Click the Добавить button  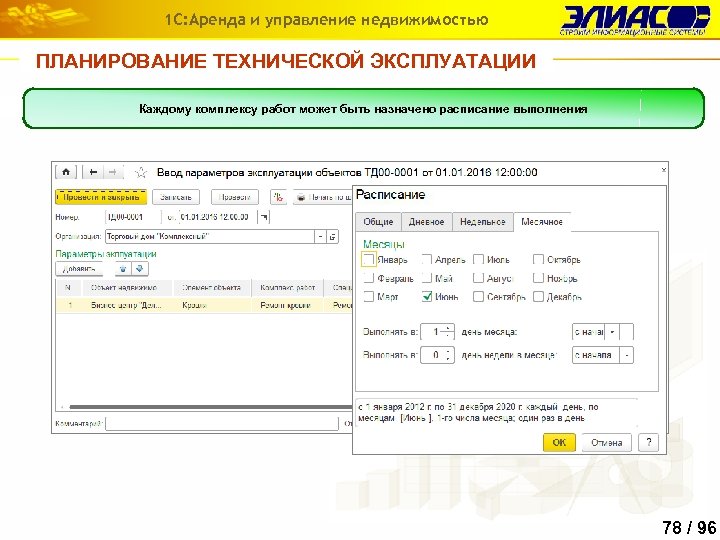pos(79,269)
